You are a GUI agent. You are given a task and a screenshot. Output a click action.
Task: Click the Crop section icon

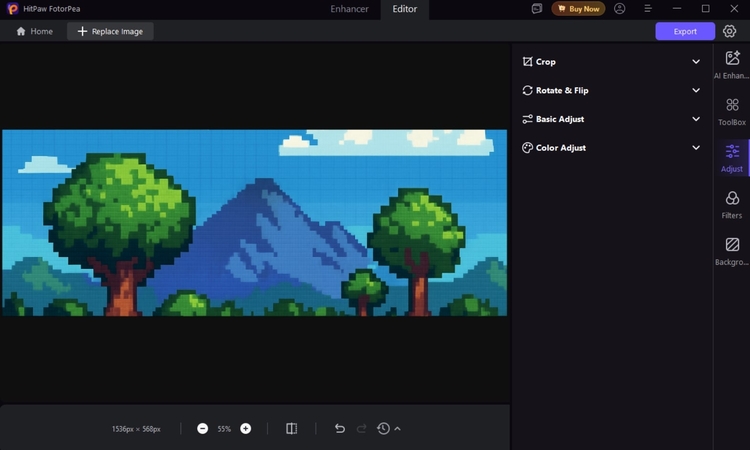point(527,62)
